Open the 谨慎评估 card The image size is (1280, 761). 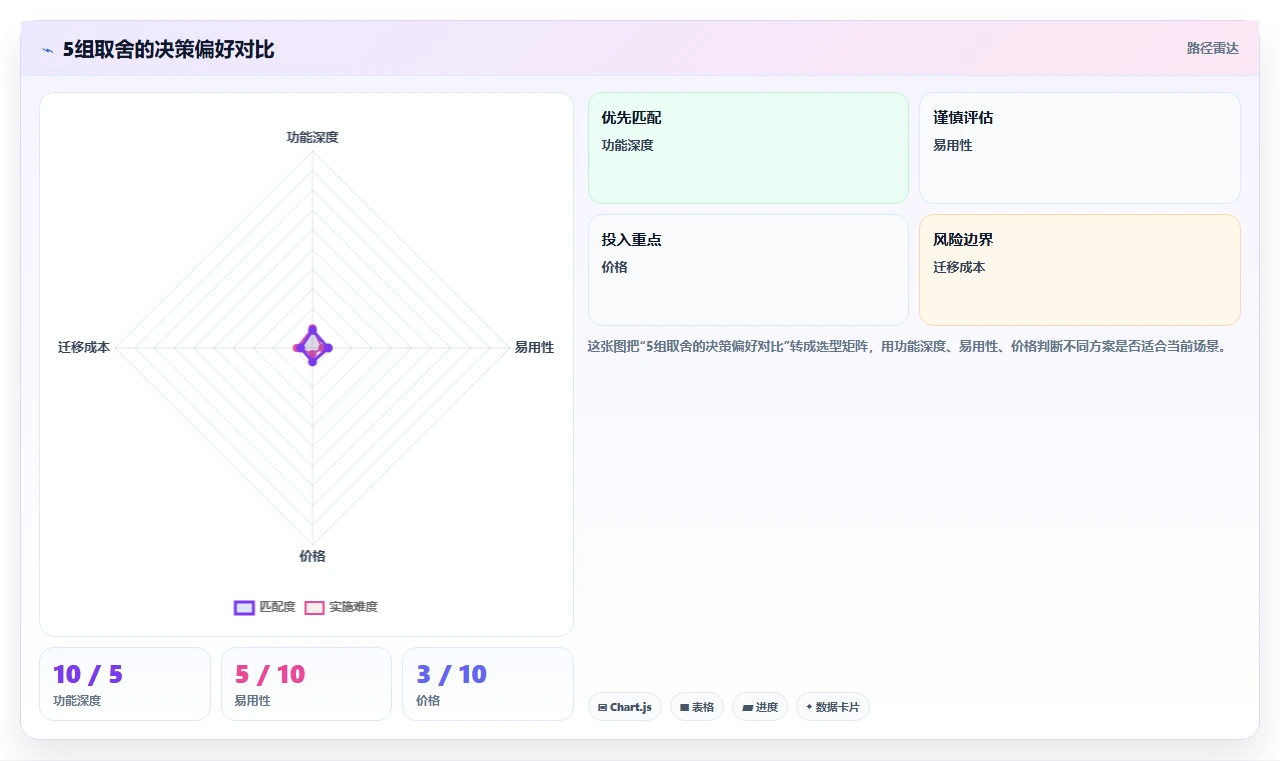(1079, 148)
